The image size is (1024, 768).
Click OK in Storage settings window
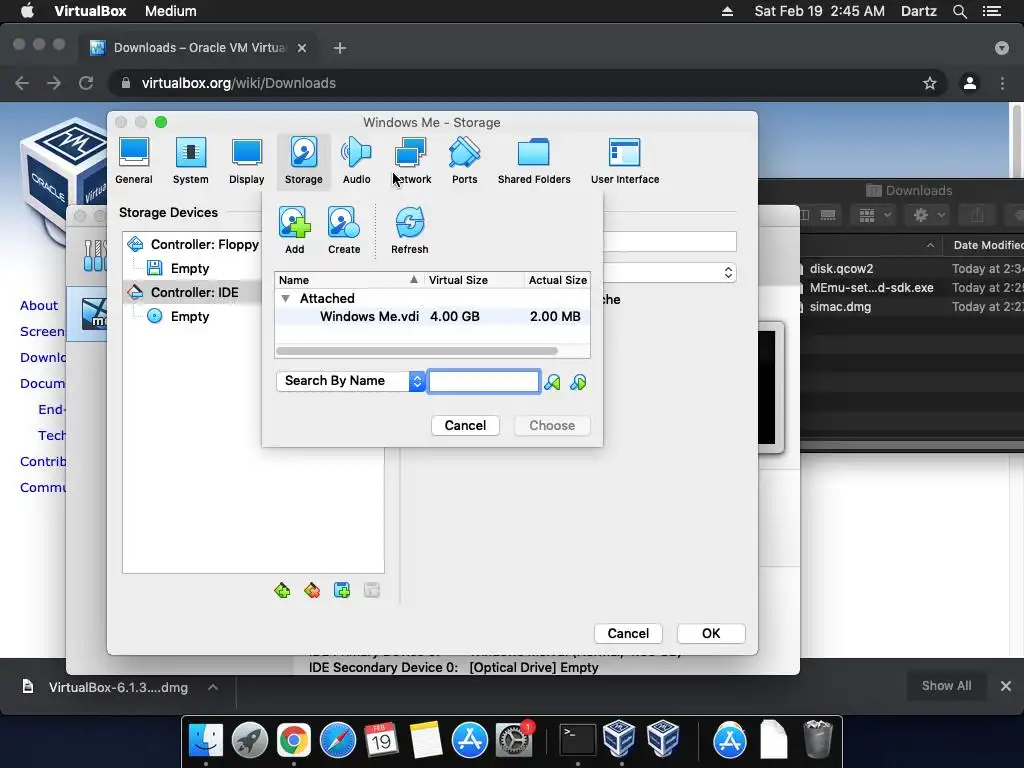pyautogui.click(x=711, y=633)
